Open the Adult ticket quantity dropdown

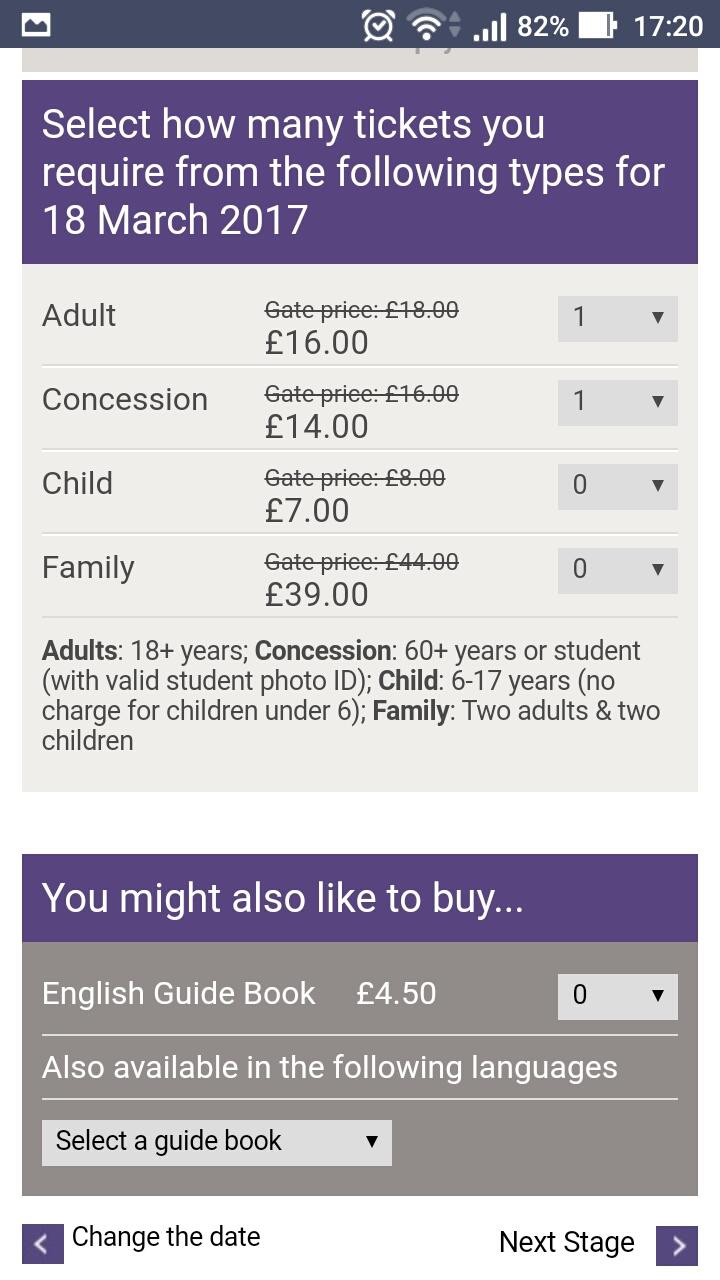[x=618, y=318]
